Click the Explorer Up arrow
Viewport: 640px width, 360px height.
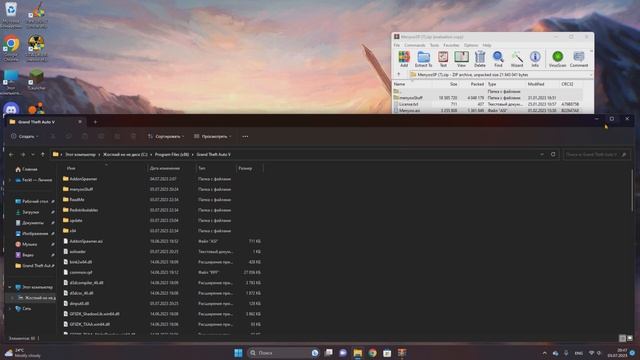tap(42, 155)
